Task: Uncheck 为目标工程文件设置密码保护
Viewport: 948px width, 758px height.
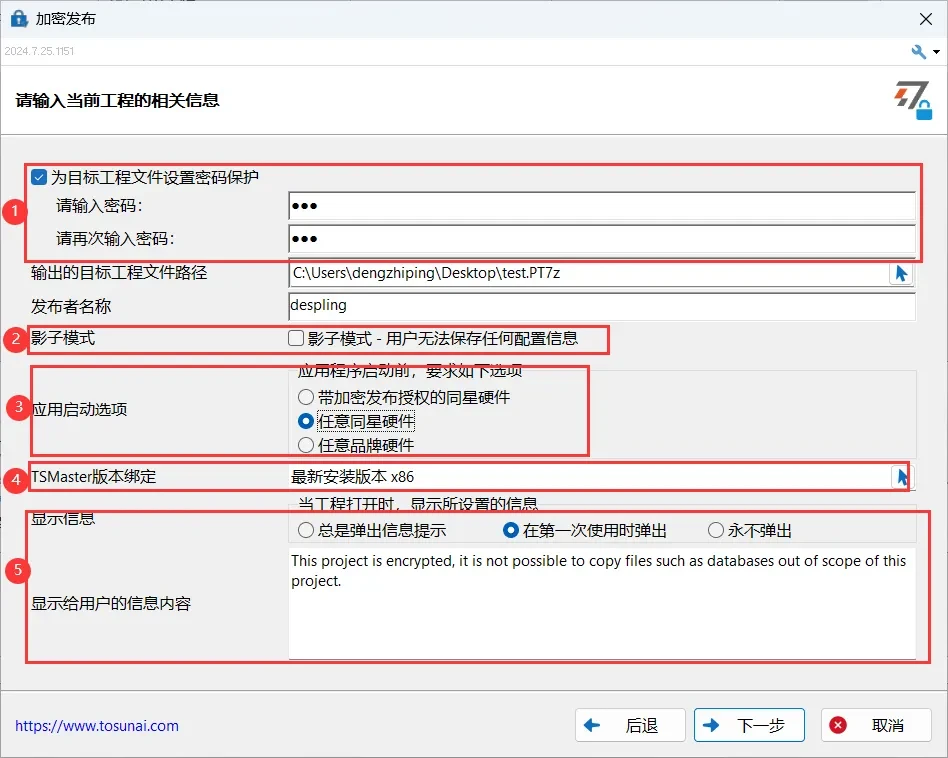Action: 38,177
